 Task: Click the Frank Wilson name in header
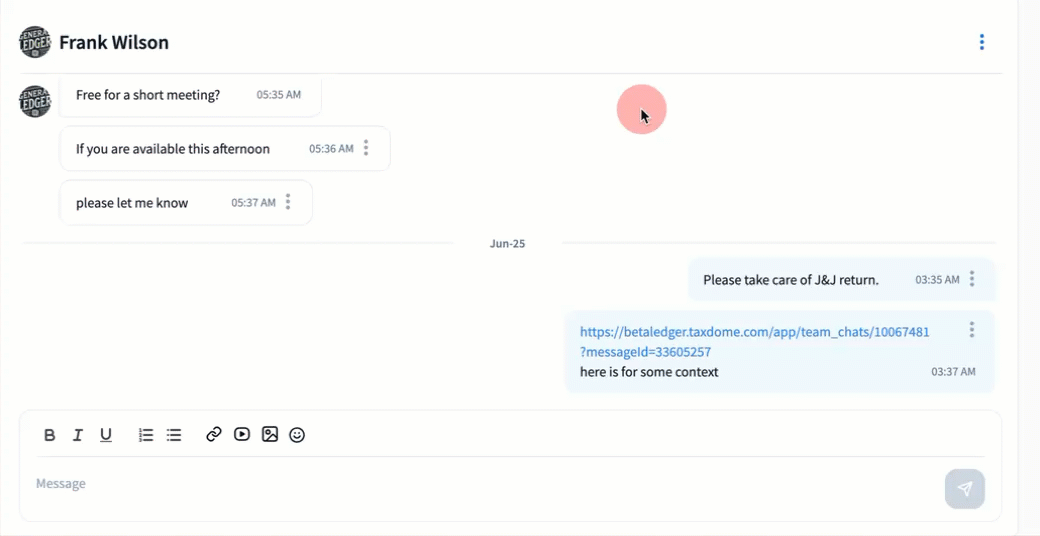[x=114, y=43]
